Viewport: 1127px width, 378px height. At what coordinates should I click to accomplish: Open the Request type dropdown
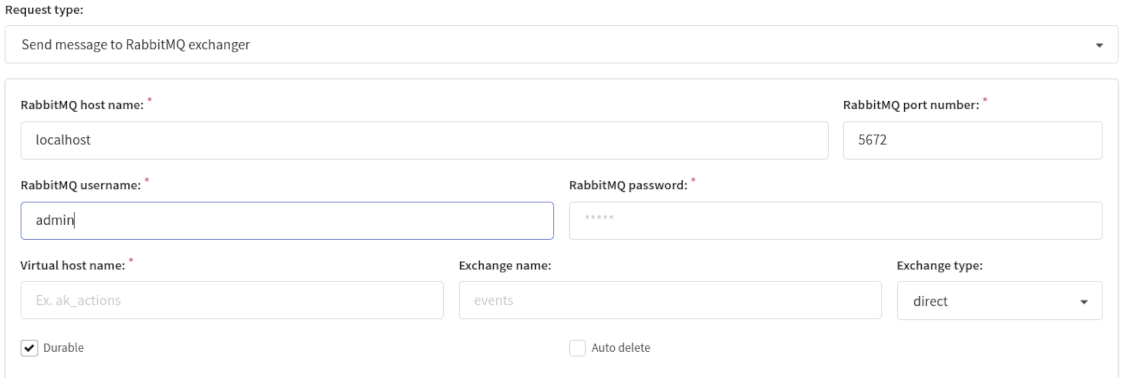pyautogui.click(x=561, y=45)
